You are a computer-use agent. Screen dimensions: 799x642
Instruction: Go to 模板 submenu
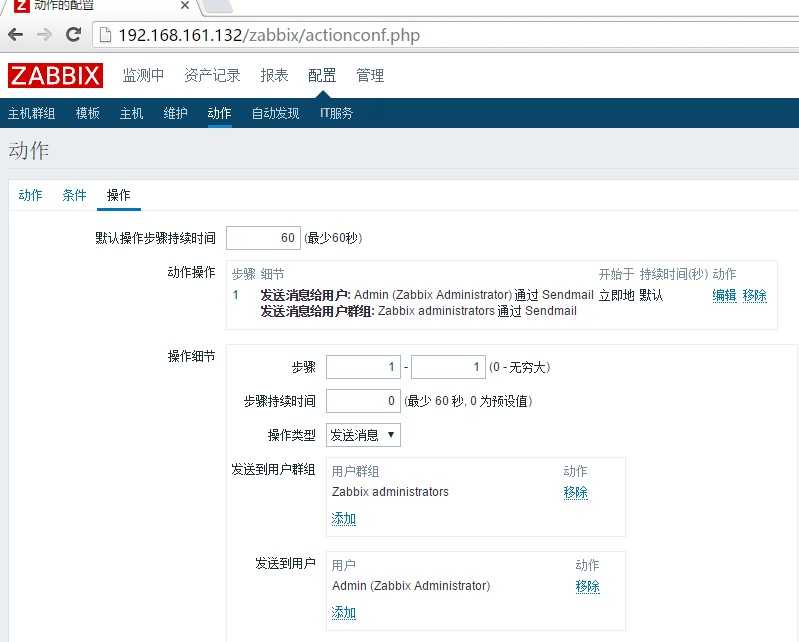(88, 113)
